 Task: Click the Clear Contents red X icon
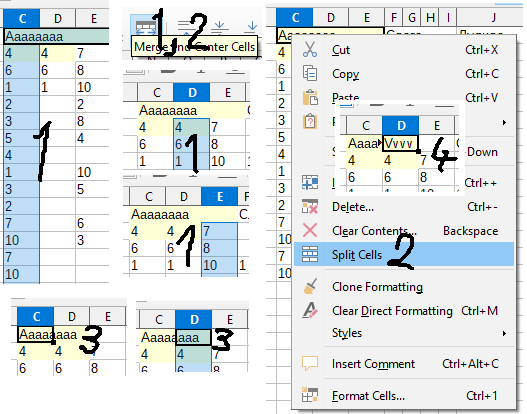[x=310, y=231]
